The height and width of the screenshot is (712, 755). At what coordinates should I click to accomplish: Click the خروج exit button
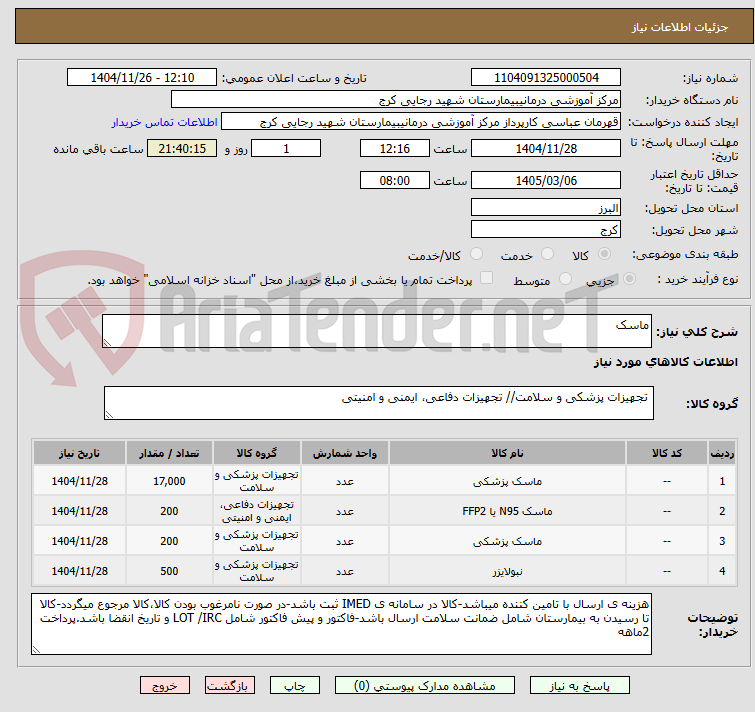coord(165,686)
